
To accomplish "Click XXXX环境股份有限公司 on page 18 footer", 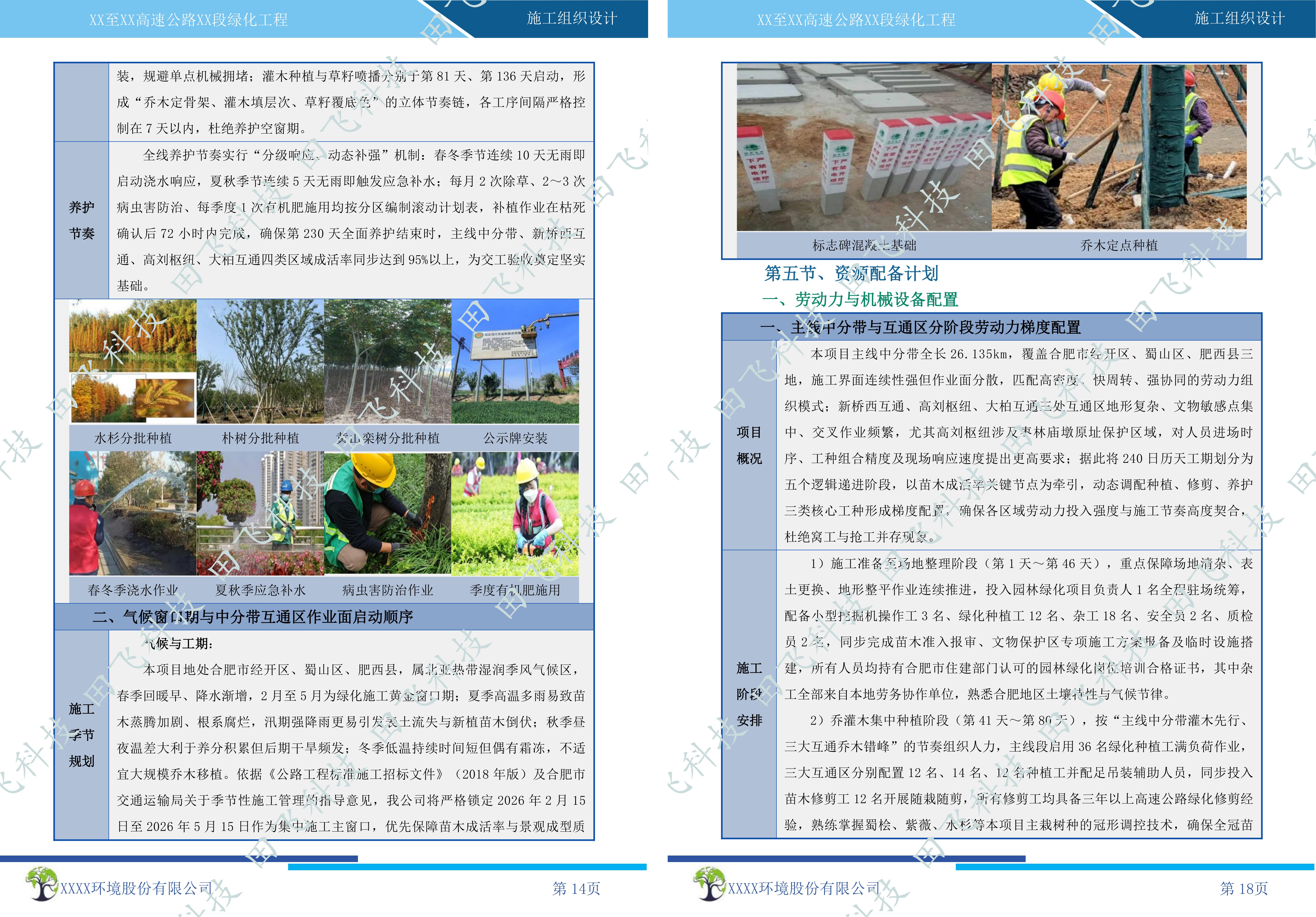I will (x=804, y=888).
